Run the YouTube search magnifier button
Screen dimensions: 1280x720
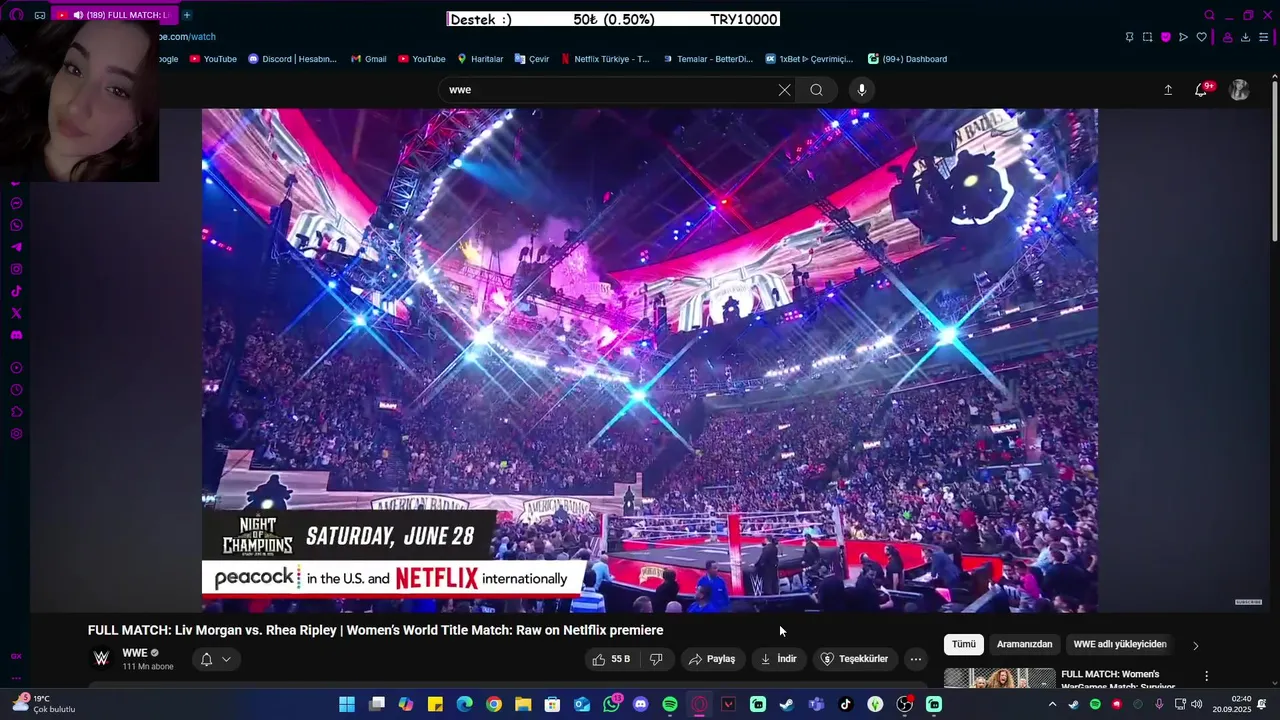click(x=816, y=90)
